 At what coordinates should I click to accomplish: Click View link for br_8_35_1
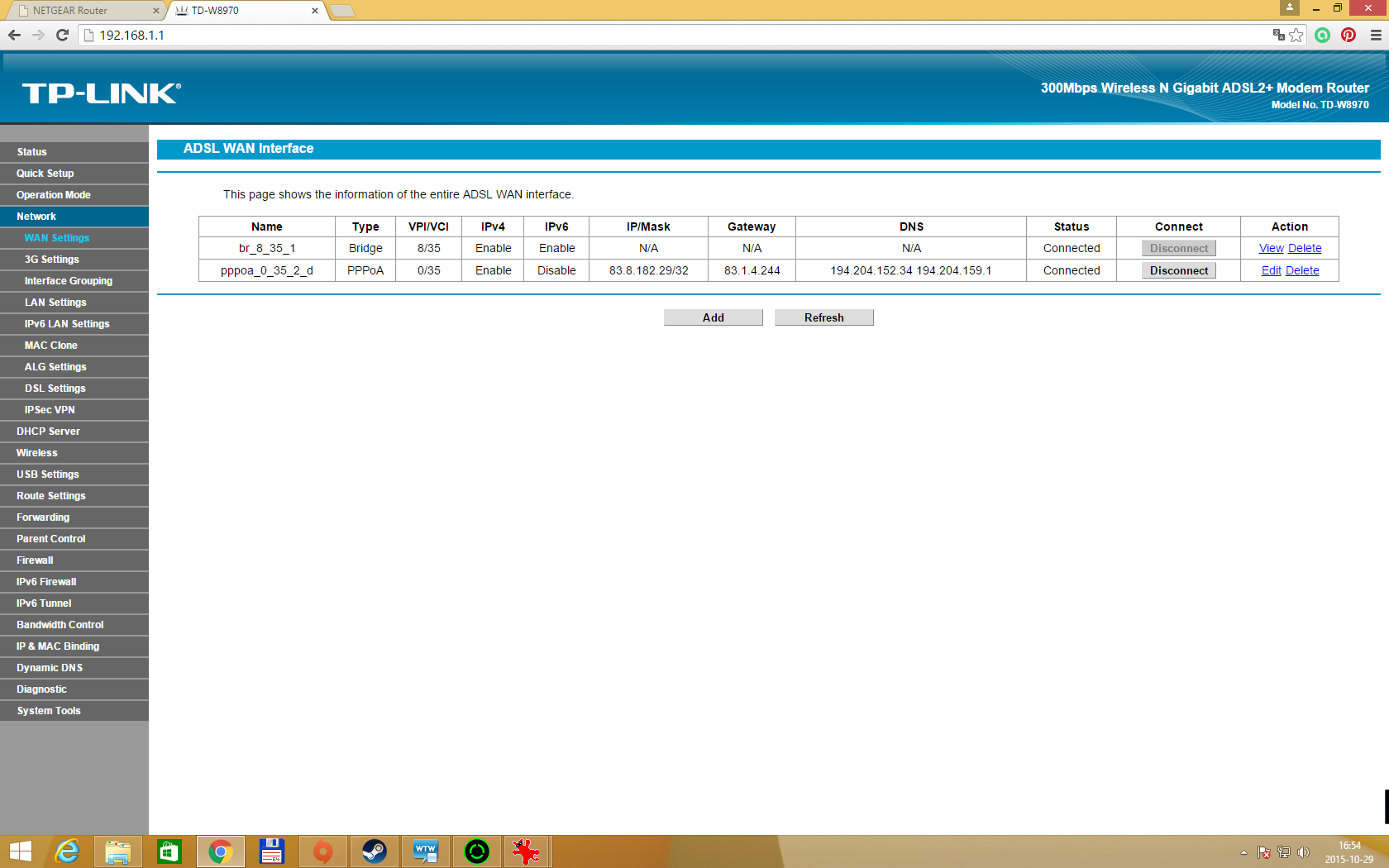(x=1271, y=248)
